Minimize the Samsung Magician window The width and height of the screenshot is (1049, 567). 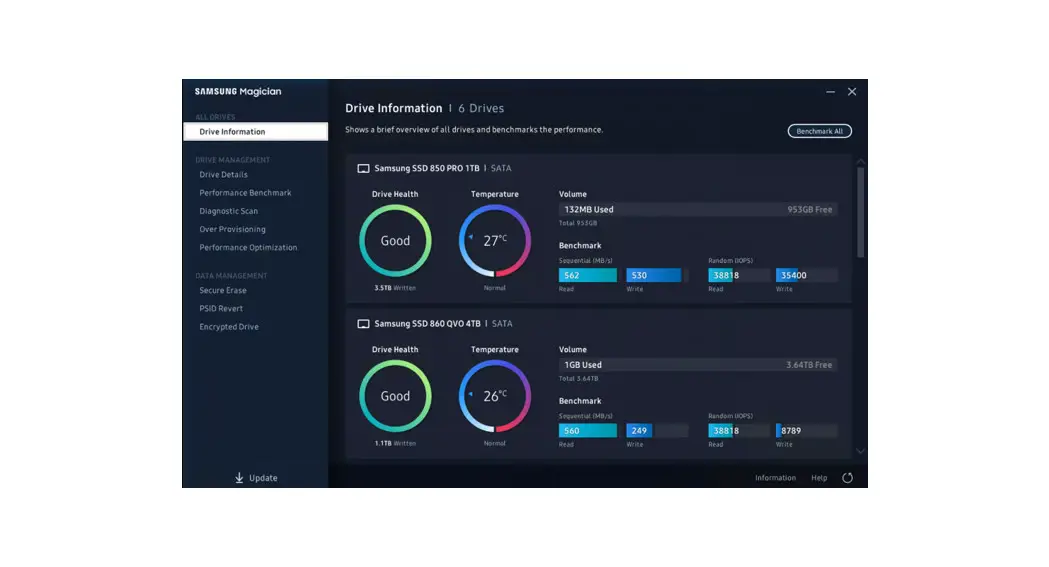[x=830, y=92]
